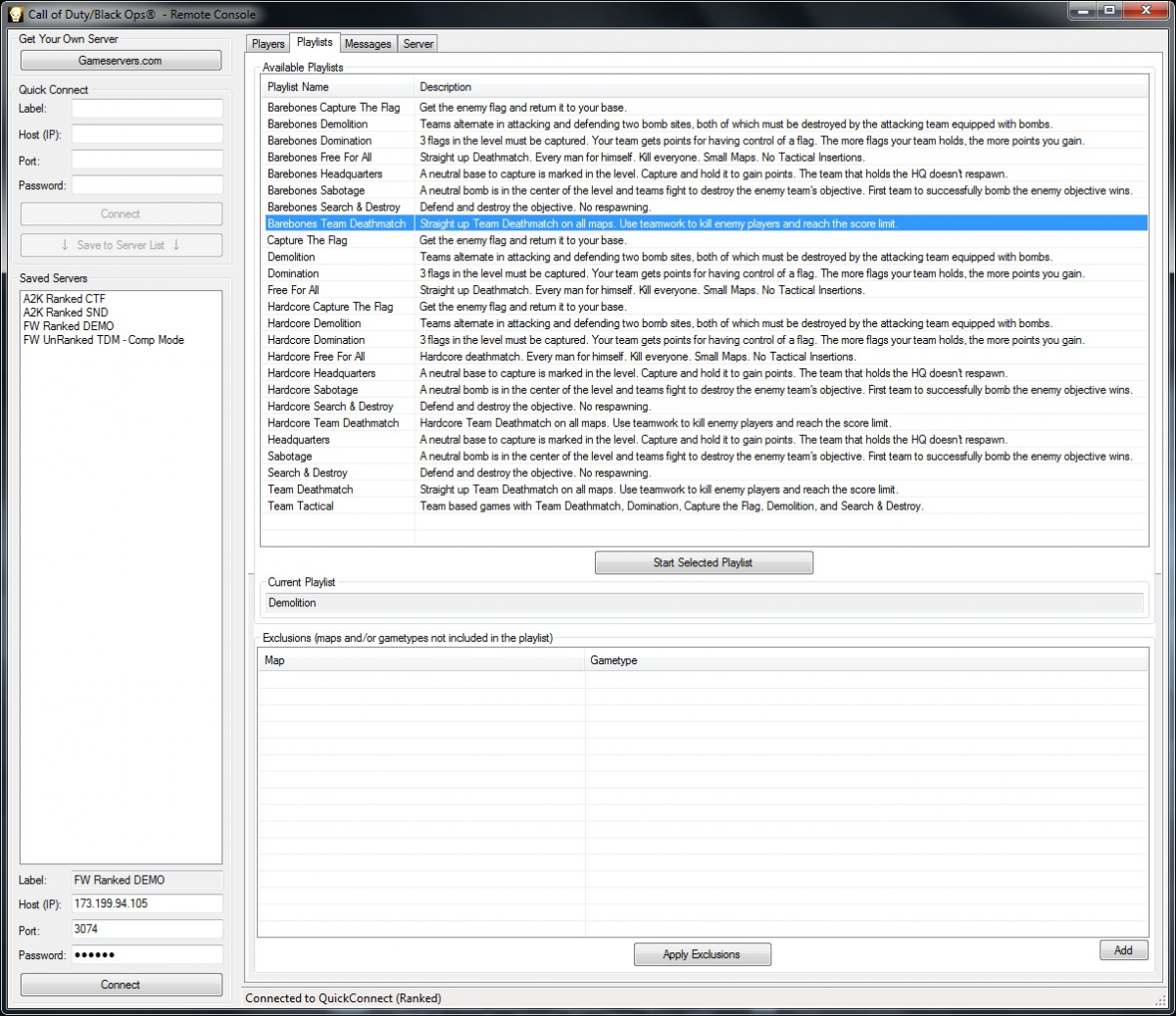Focus the Quick Connect Host (IP) field
This screenshot has width=1176, height=1016.
147,134
